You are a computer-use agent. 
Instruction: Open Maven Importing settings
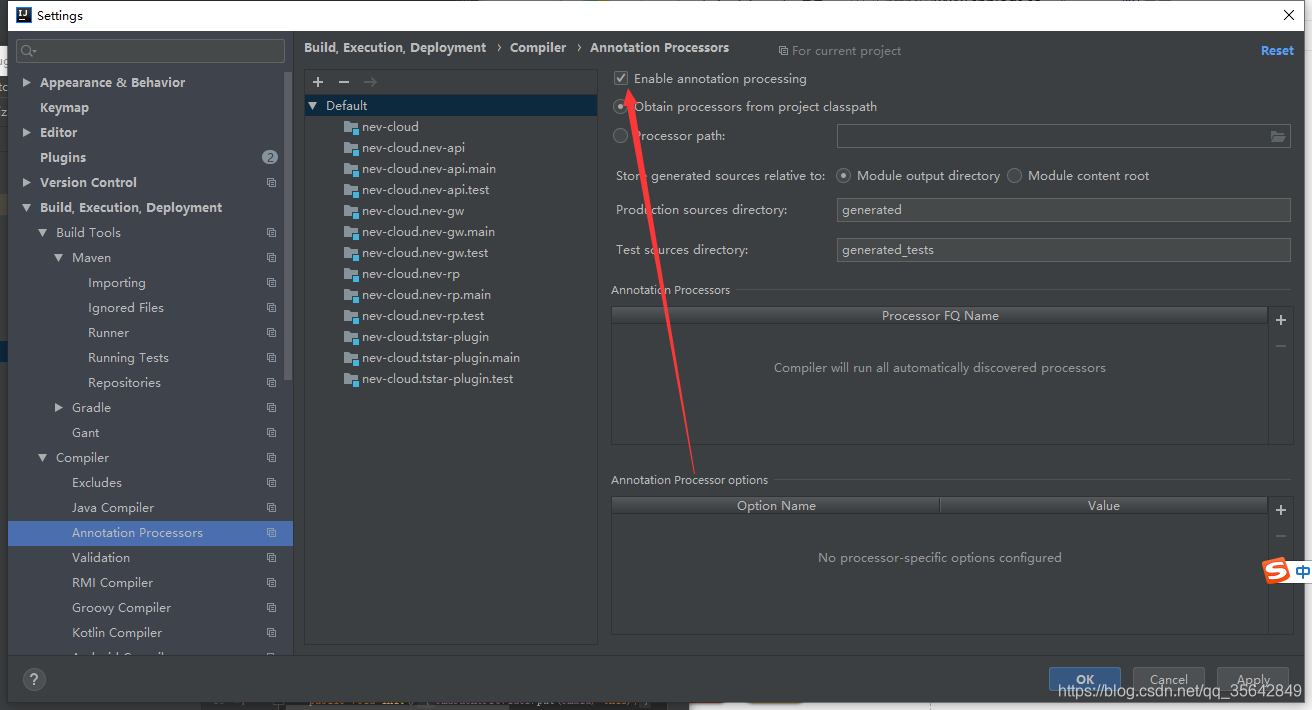click(x=117, y=283)
